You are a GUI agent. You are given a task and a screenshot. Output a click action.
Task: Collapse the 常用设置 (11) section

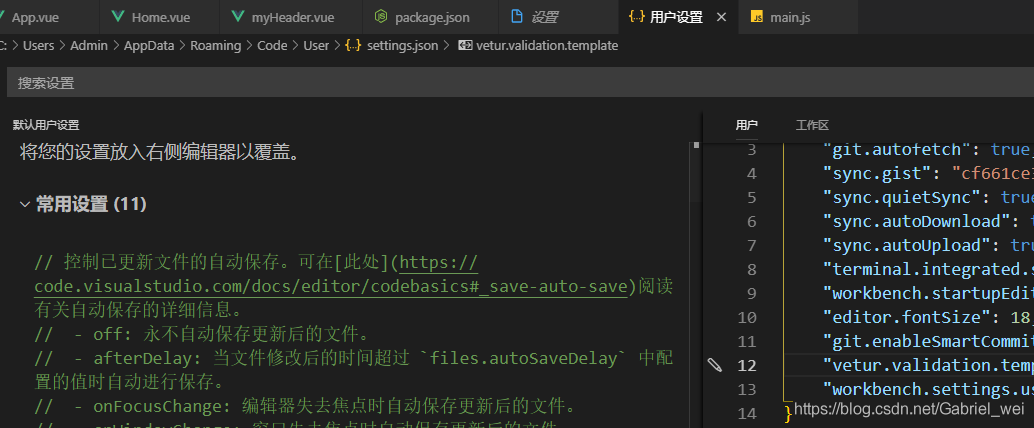tap(25, 204)
